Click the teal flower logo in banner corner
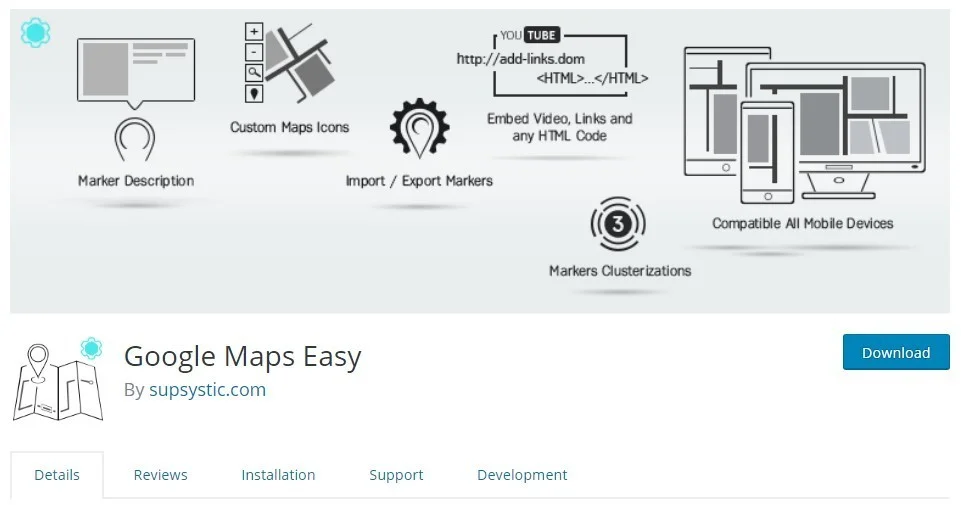This screenshot has height=505, width=961. [36, 32]
